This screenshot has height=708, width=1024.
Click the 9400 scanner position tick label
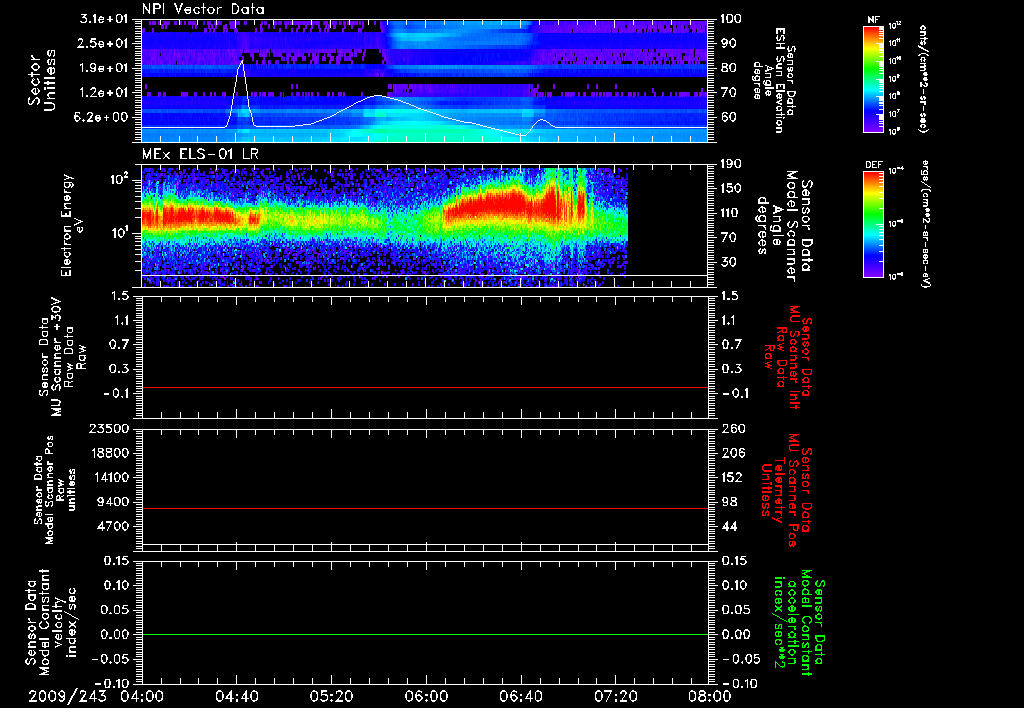[x=114, y=502]
